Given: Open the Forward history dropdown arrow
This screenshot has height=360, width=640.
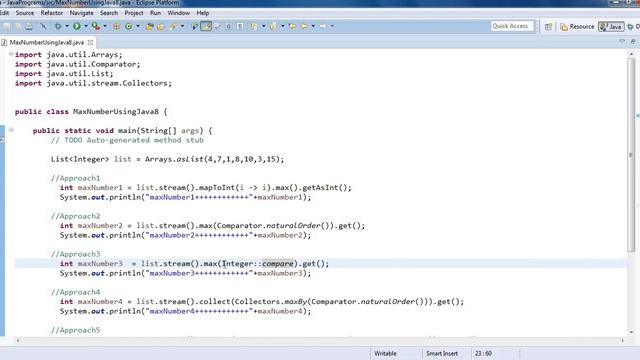Looking at the screenshot, I should pos(332,26).
